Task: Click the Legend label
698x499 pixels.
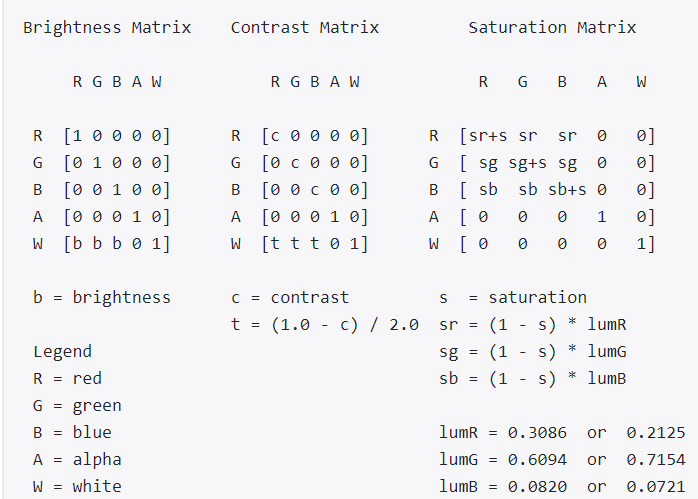Action: click(62, 351)
